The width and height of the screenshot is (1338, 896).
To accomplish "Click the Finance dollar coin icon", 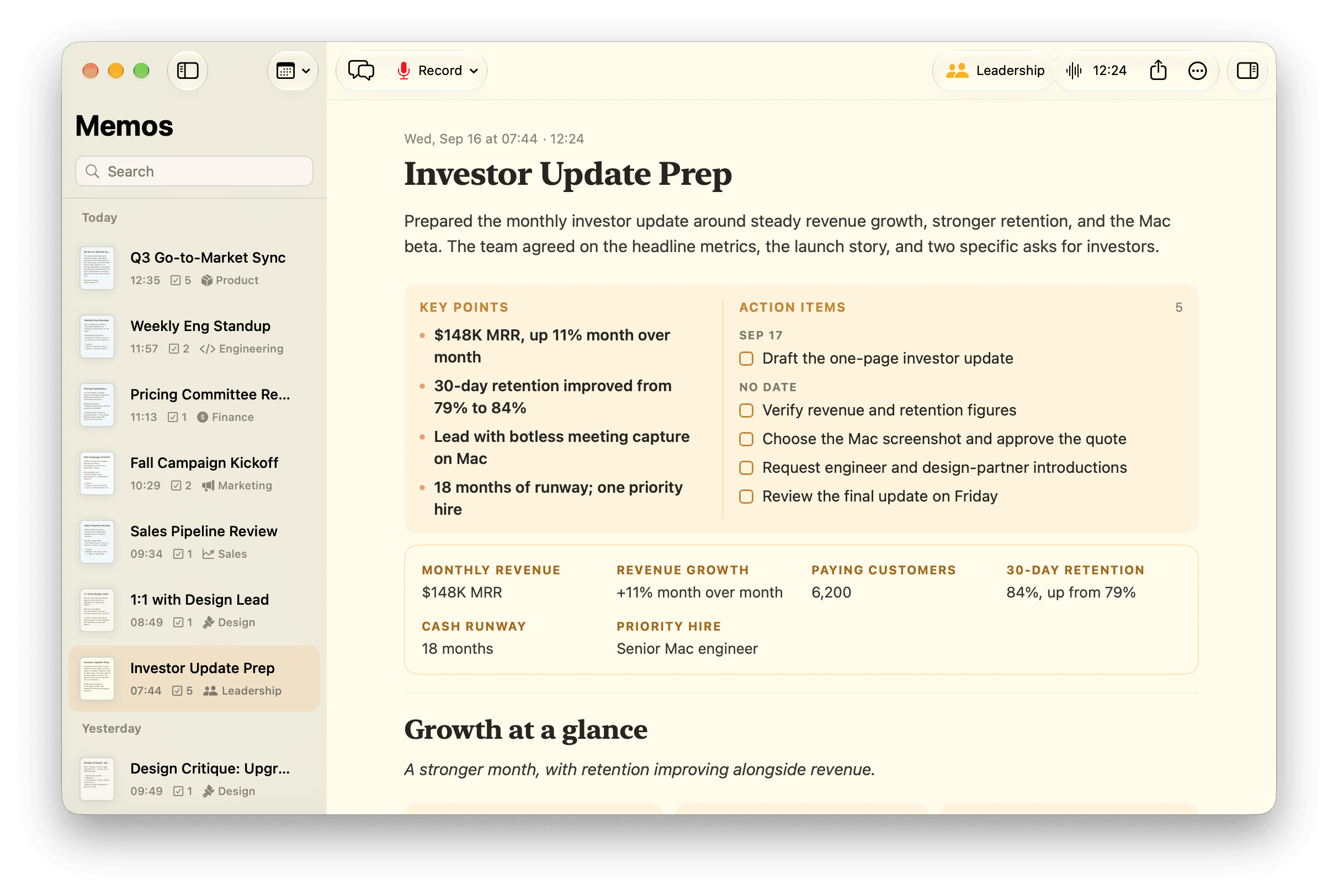I will 203,418.
